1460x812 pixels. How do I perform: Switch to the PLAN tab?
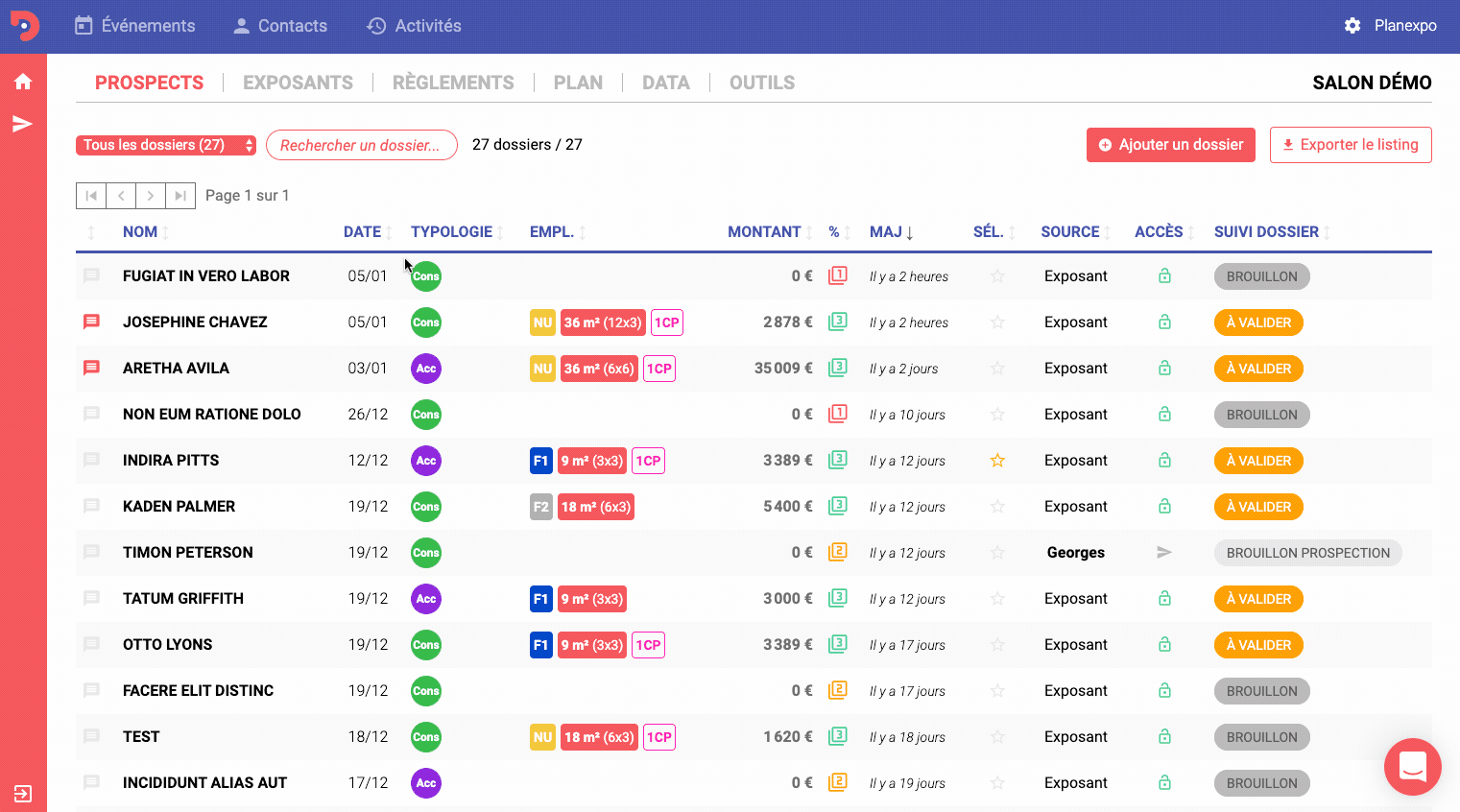coord(578,83)
